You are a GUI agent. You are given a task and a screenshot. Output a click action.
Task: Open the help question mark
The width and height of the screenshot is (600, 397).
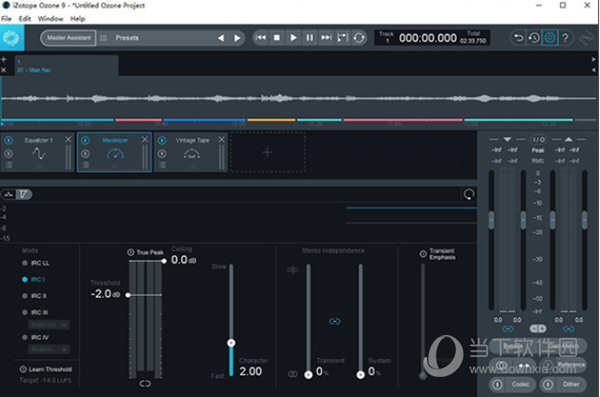(565, 38)
